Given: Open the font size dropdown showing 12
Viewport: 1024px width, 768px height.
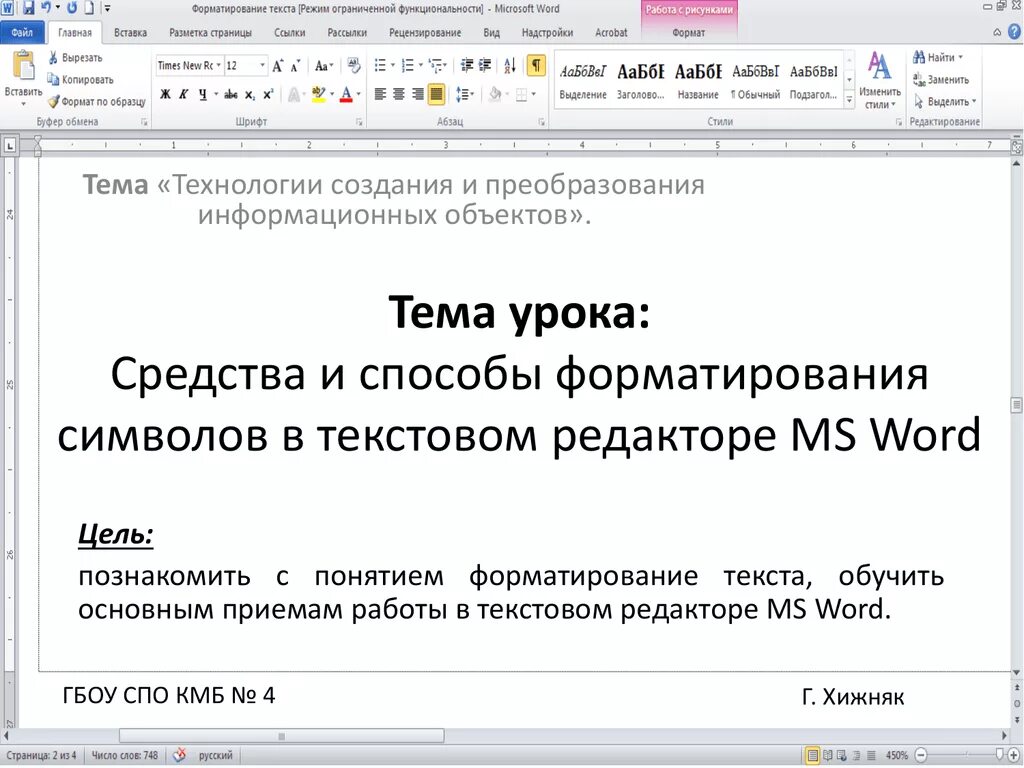Looking at the screenshot, I should [263, 65].
